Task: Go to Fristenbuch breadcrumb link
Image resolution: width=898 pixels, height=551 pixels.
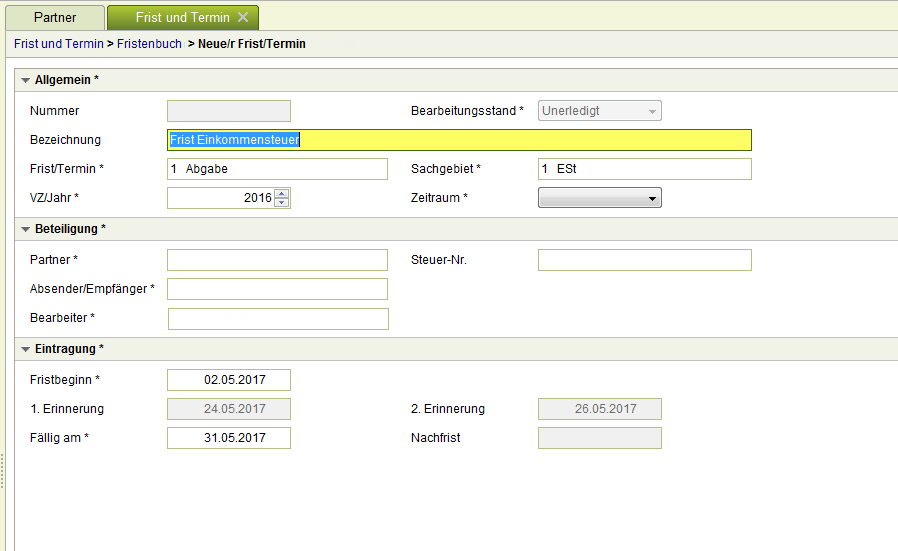Action: click(149, 44)
